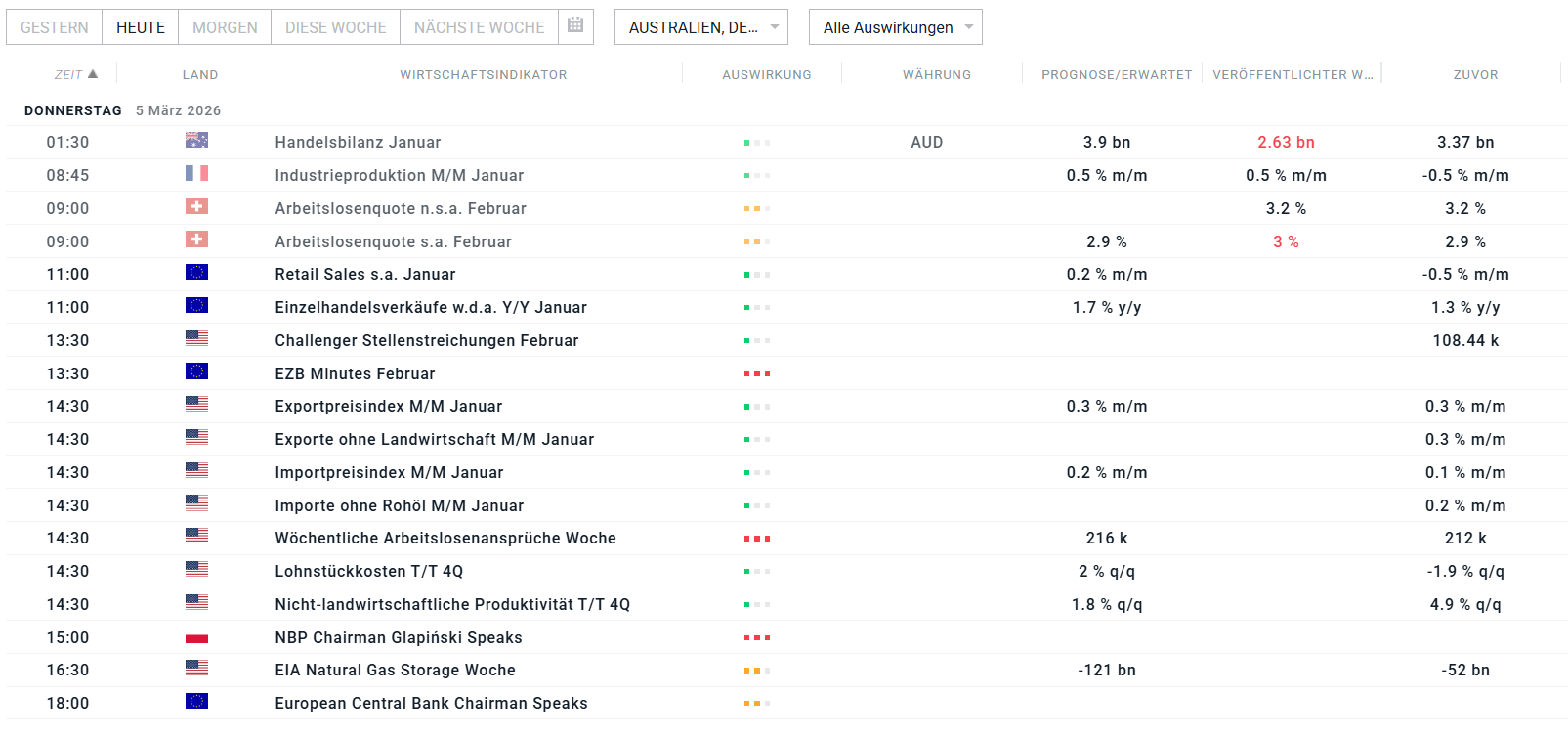Click US flag next to Lohnstückkosten T/T 4Q
Image resolution: width=1568 pixels, height=739 pixels.
coord(196,570)
